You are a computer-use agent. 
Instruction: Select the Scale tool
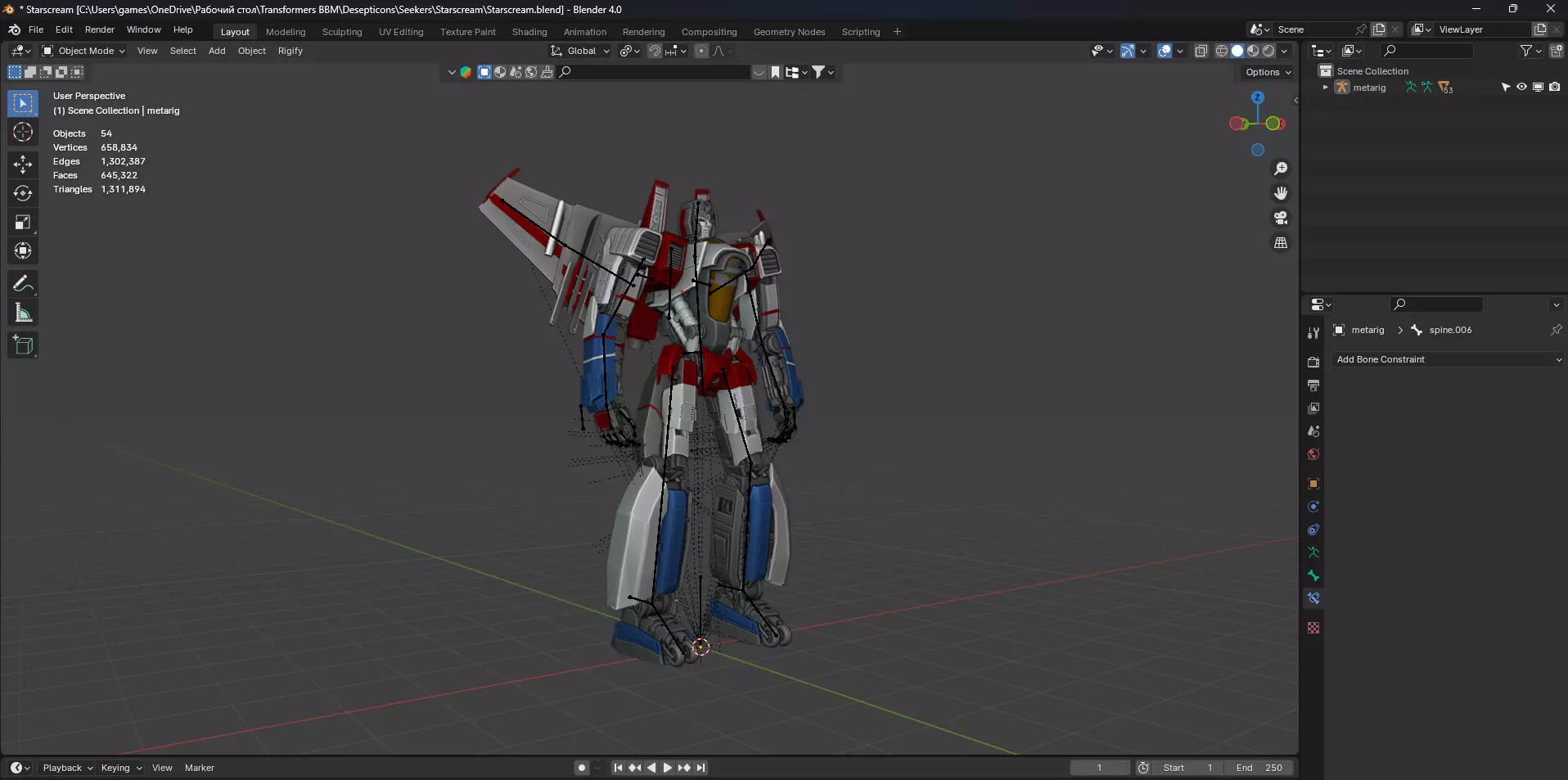23,222
